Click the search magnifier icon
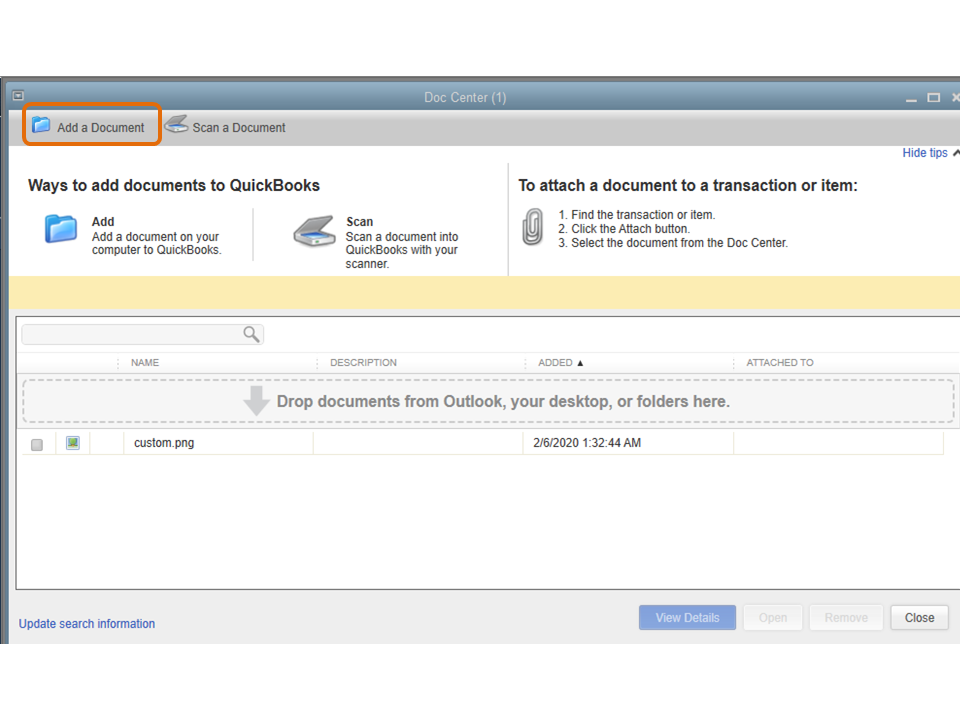The height and width of the screenshot is (720, 960). click(251, 334)
